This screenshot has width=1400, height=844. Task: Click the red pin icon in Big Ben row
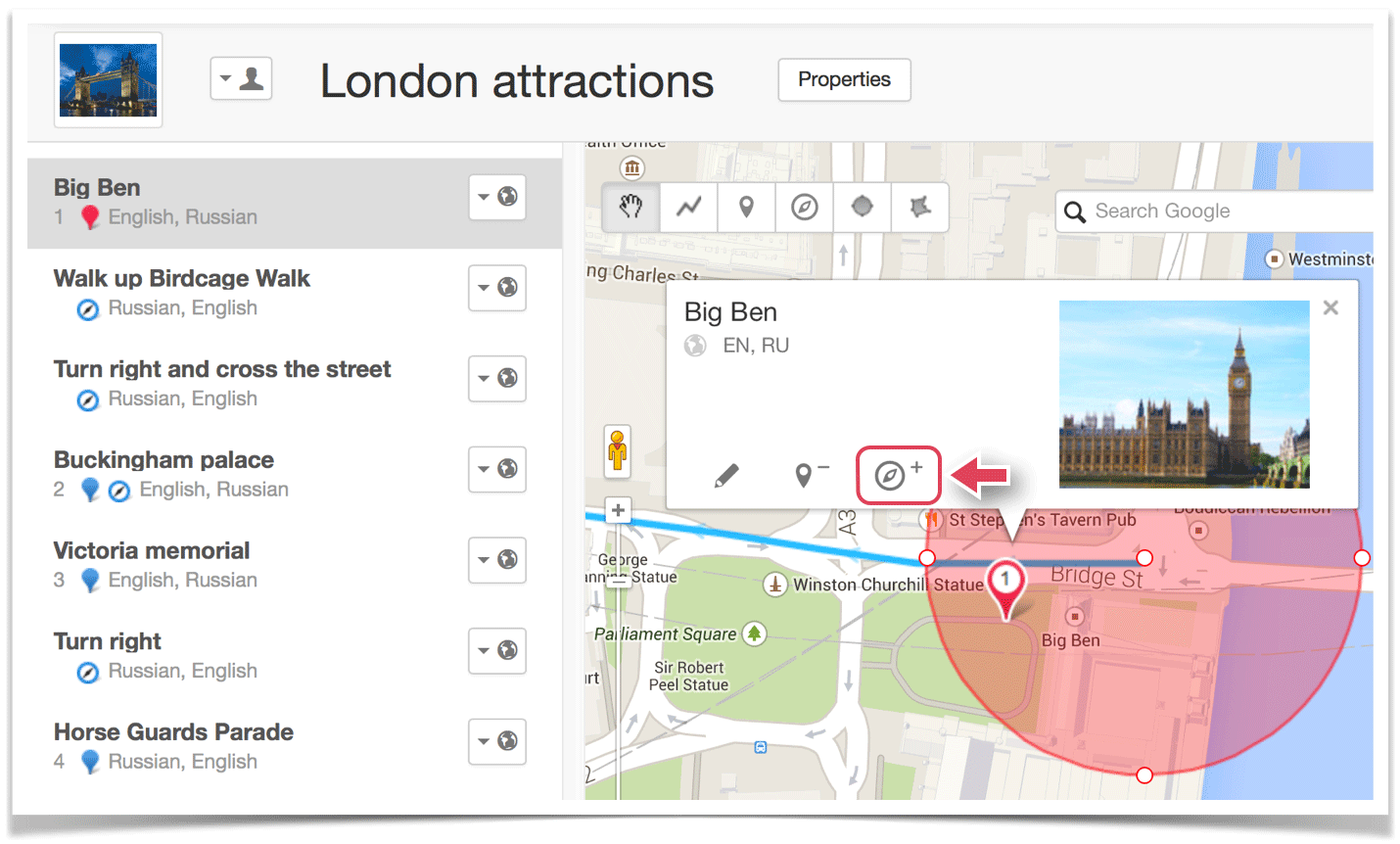pos(90,217)
